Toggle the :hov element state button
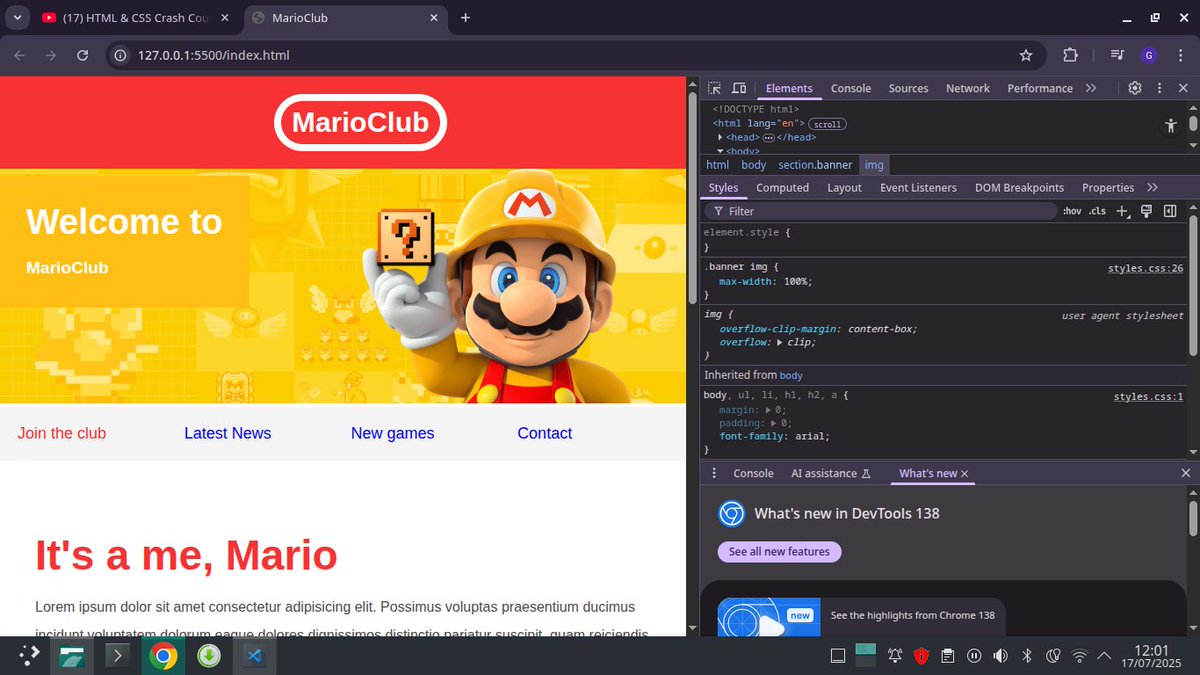1200x675 pixels. click(x=1072, y=211)
